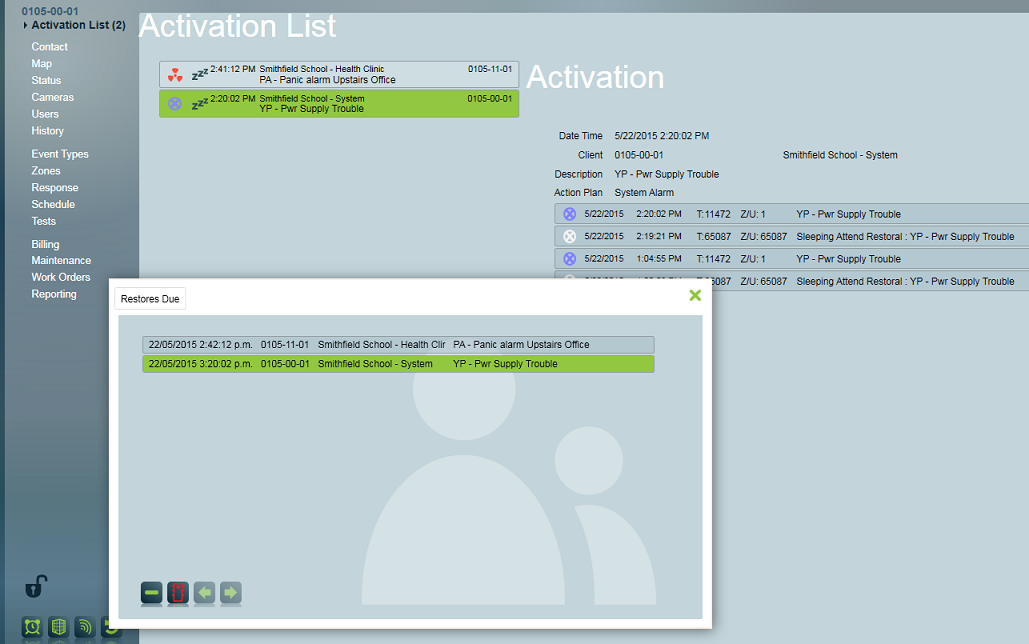
Task: Click client number 0105-00-01 in Activation details
Action: coord(639,155)
